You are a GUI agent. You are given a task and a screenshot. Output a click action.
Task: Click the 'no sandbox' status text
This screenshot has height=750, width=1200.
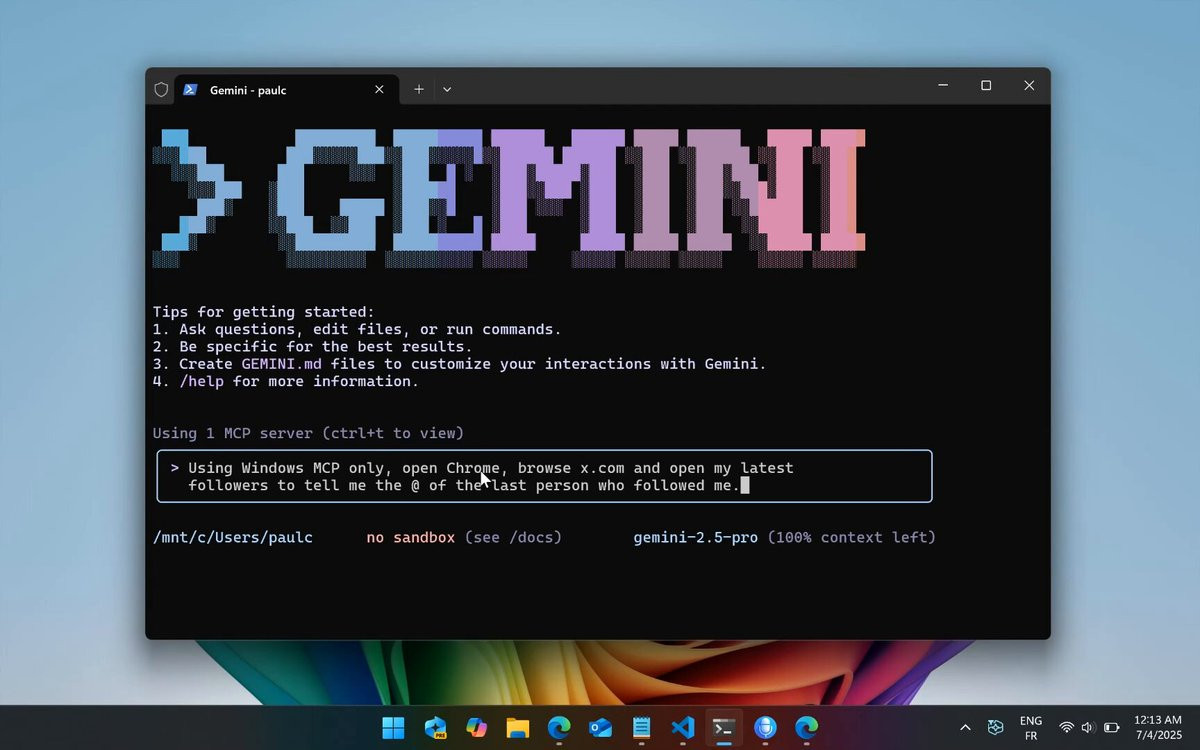pyautogui.click(x=410, y=537)
